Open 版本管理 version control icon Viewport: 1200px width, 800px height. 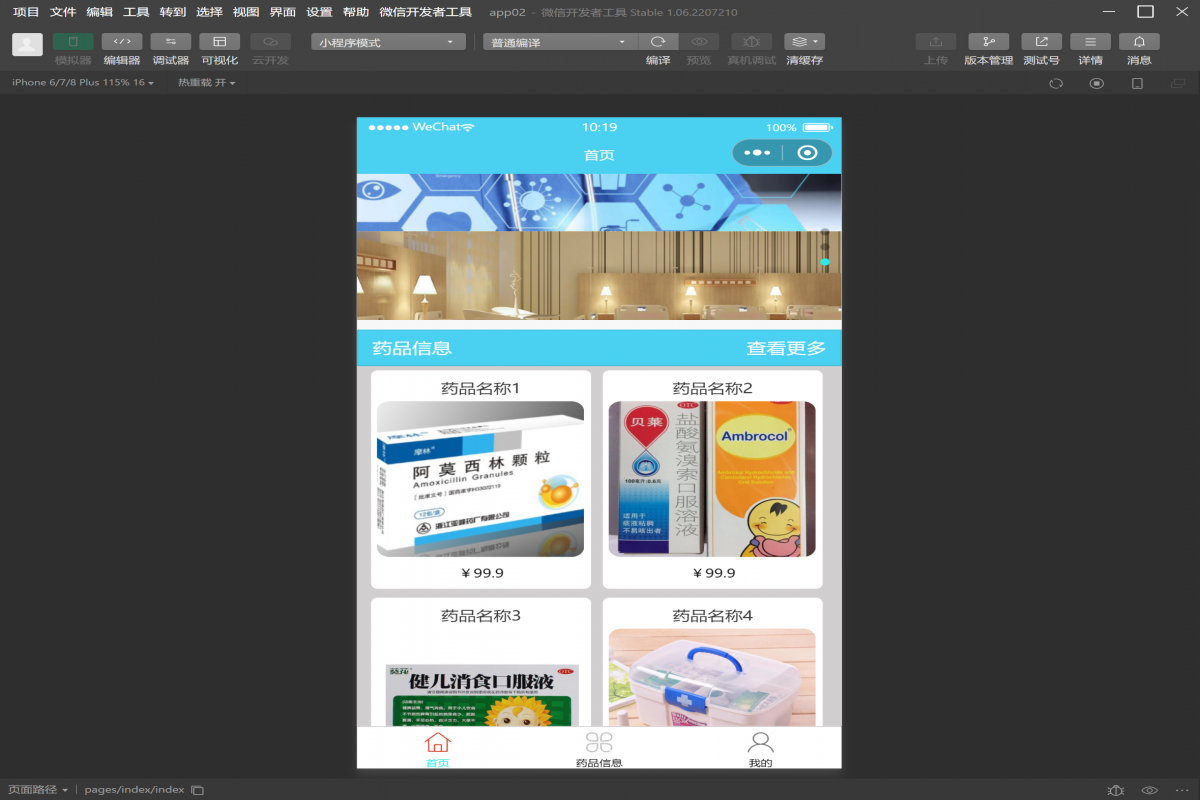point(988,42)
